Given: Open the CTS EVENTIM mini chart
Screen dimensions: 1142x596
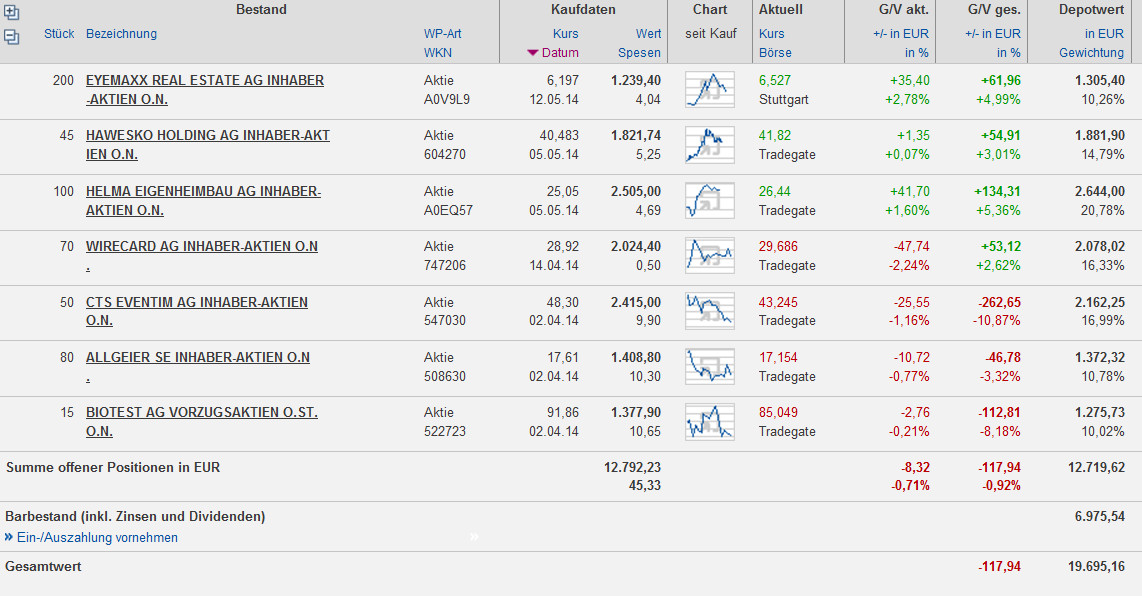Looking at the screenshot, I should pos(710,311).
